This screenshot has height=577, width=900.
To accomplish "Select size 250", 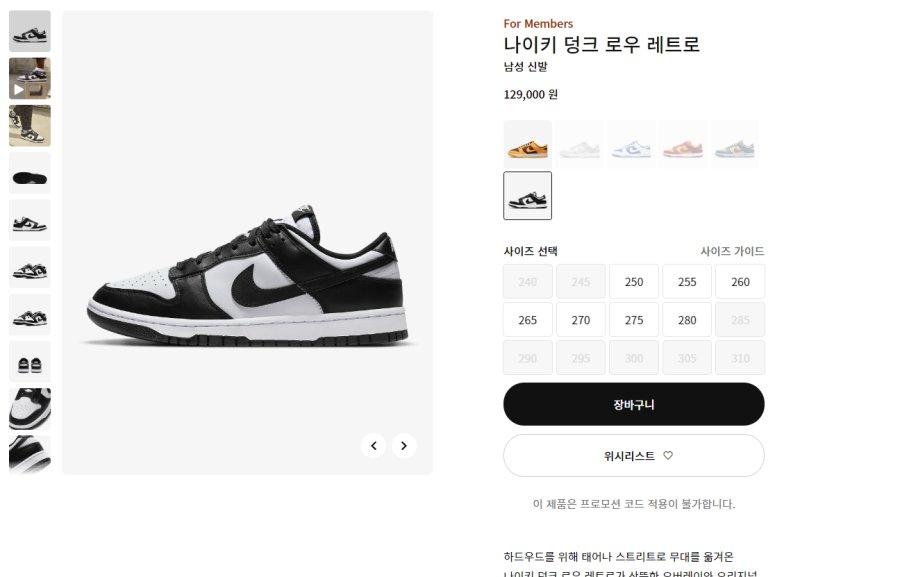I will (x=634, y=282).
